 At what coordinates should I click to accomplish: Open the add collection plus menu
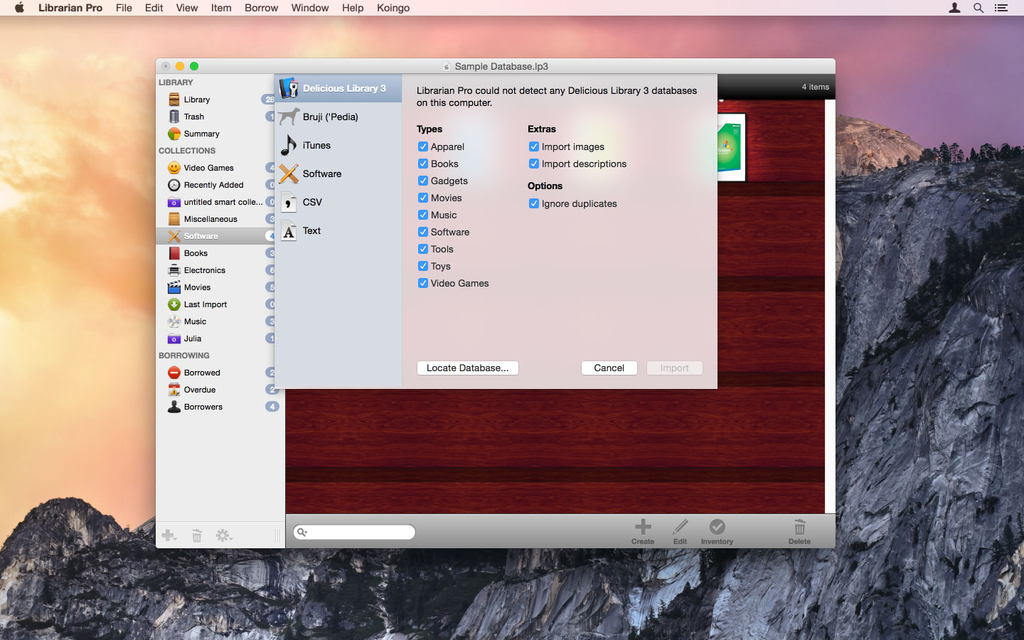[x=169, y=536]
